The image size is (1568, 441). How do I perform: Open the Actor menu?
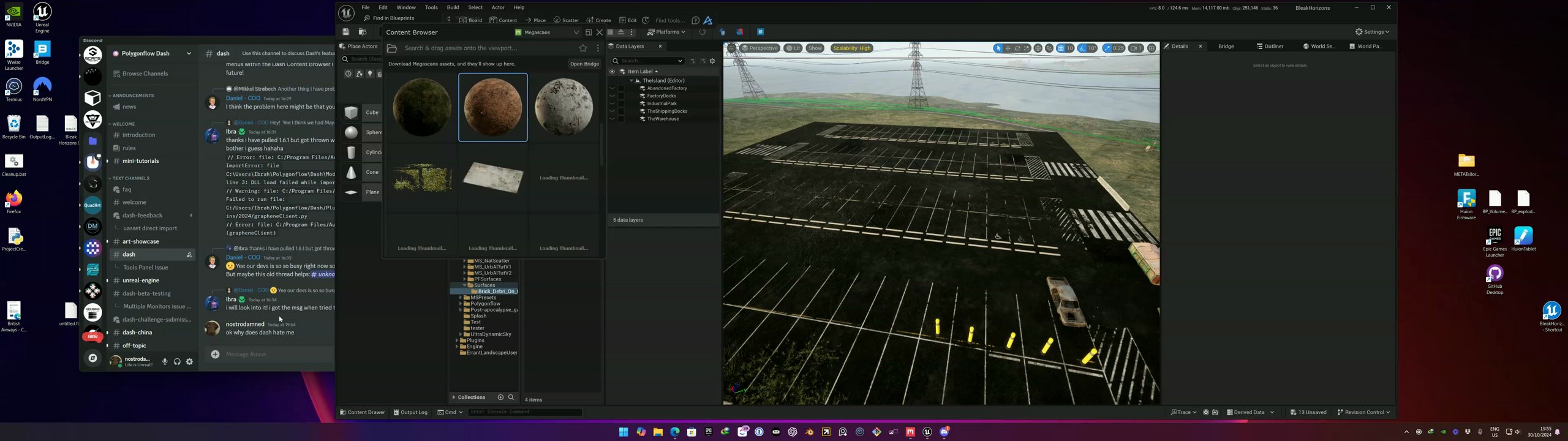click(499, 7)
